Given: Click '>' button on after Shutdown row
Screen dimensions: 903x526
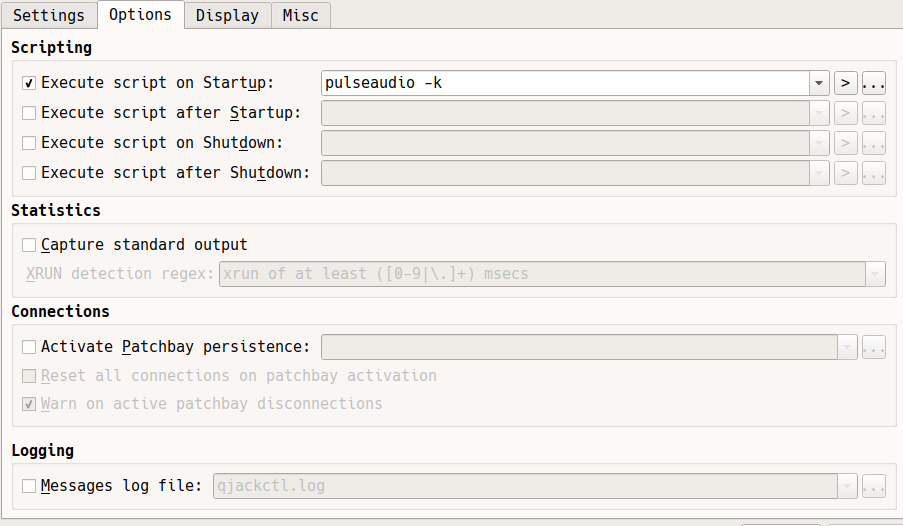Looking at the screenshot, I should [846, 173].
